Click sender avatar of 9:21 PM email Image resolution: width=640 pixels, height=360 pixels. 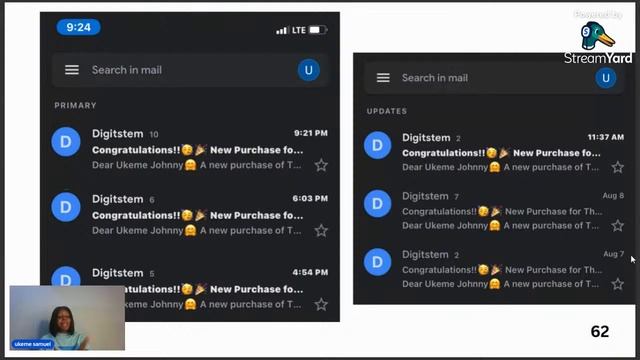[x=66, y=142]
